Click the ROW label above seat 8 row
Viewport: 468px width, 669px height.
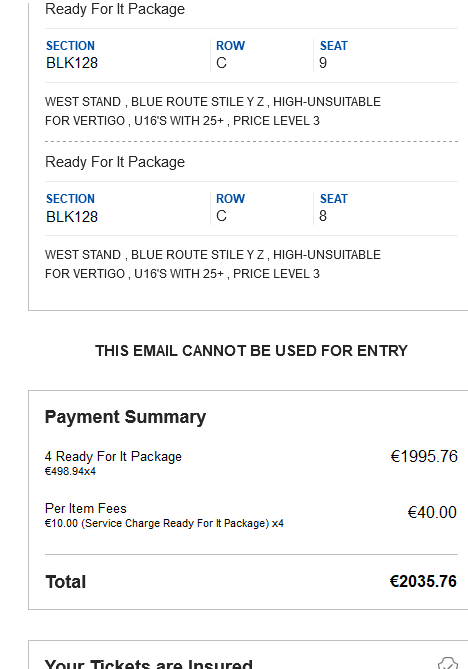coord(230,199)
